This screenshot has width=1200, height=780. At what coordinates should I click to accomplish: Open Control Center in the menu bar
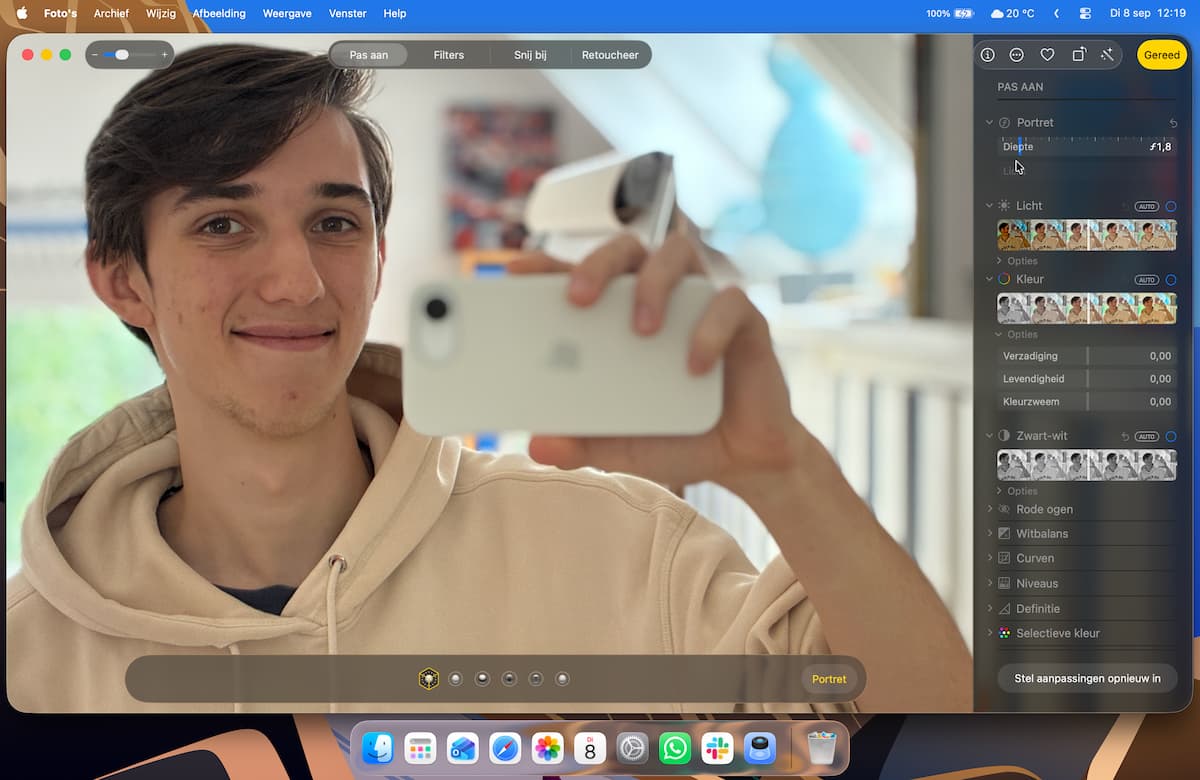[x=1086, y=14]
